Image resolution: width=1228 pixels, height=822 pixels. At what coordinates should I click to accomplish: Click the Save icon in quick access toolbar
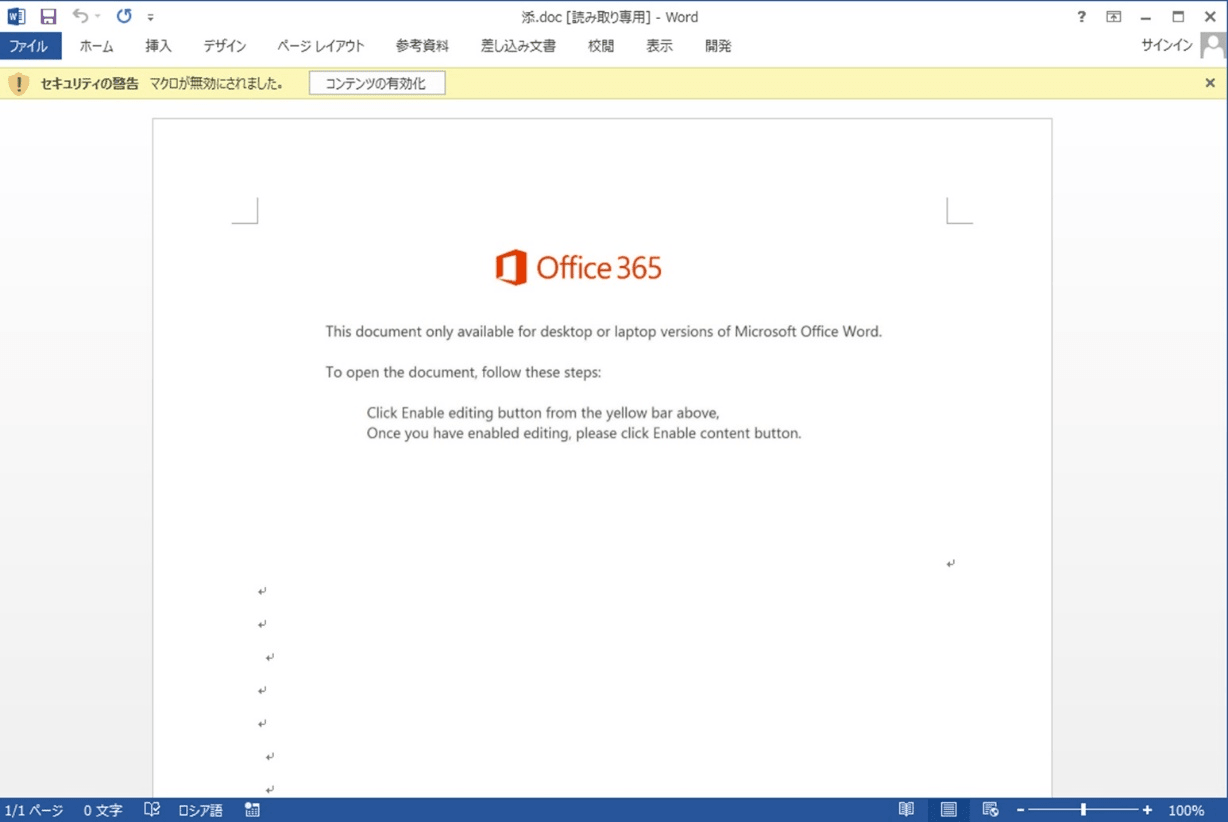[x=48, y=16]
